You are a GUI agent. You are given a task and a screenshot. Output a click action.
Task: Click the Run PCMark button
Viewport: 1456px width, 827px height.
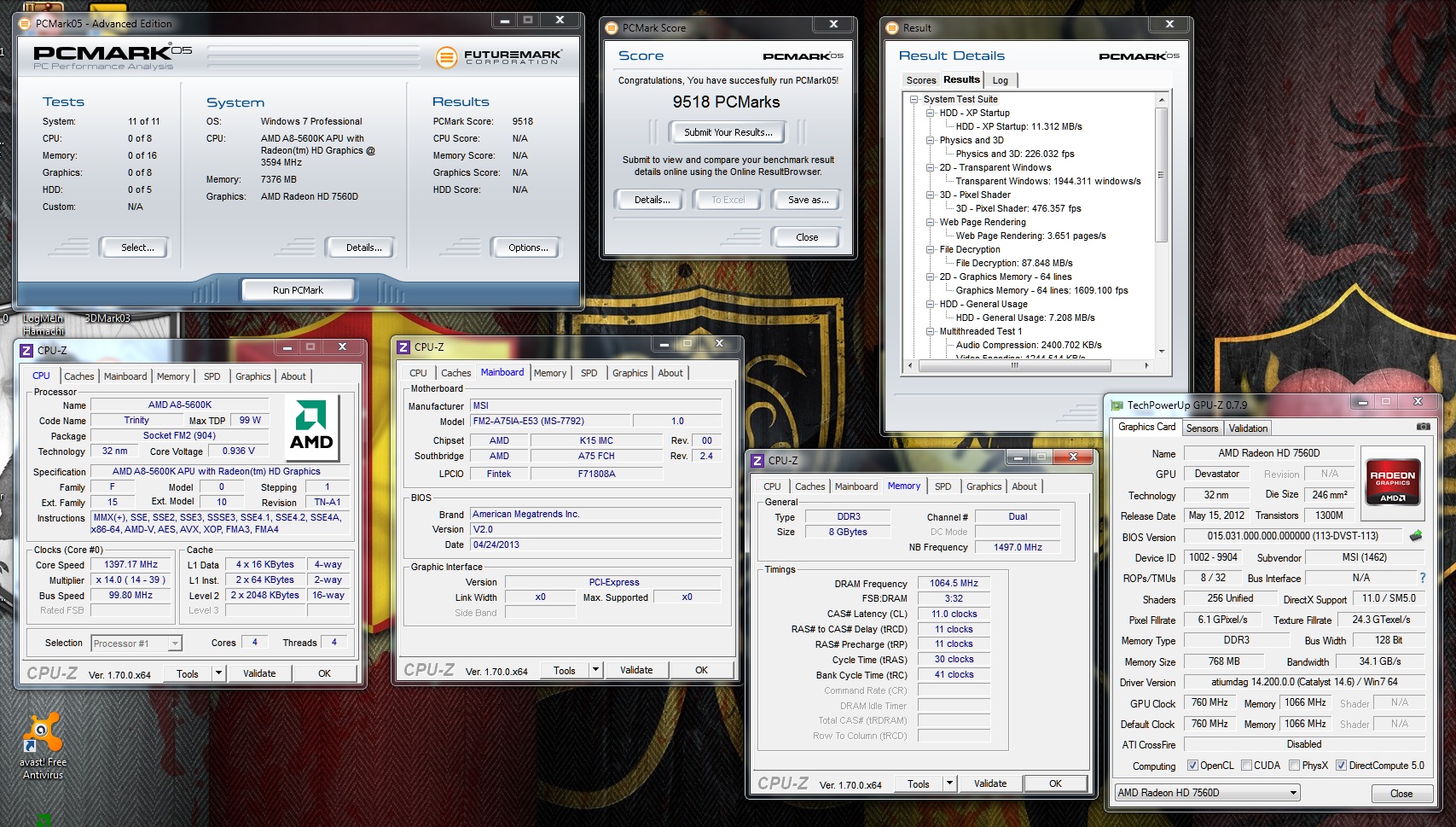[x=298, y=290]
